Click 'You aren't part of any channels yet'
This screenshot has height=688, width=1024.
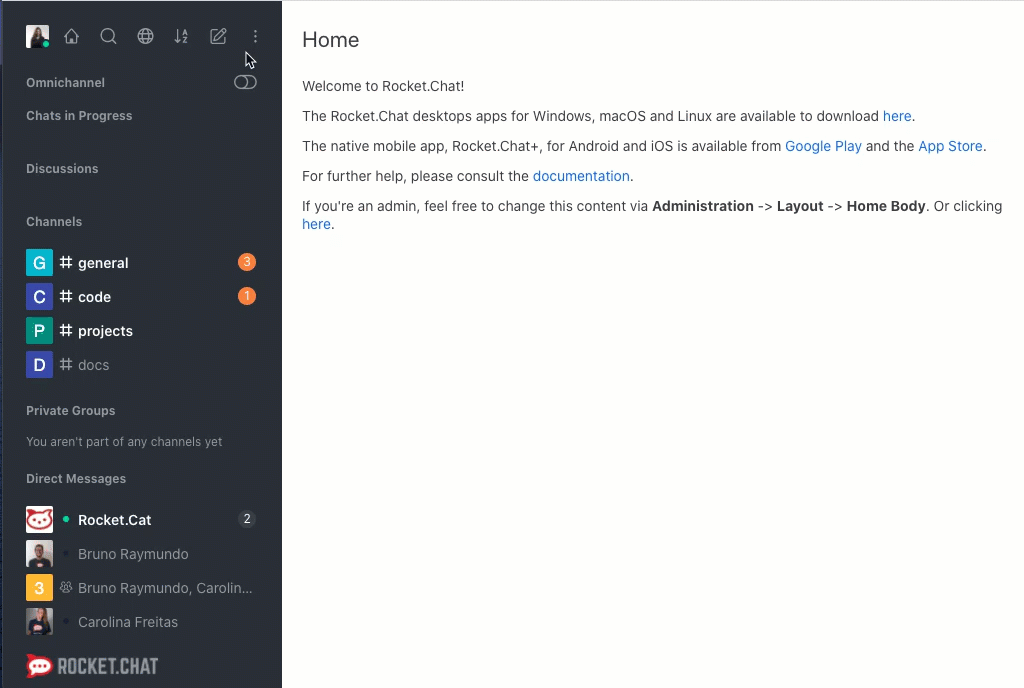(124, 442)
